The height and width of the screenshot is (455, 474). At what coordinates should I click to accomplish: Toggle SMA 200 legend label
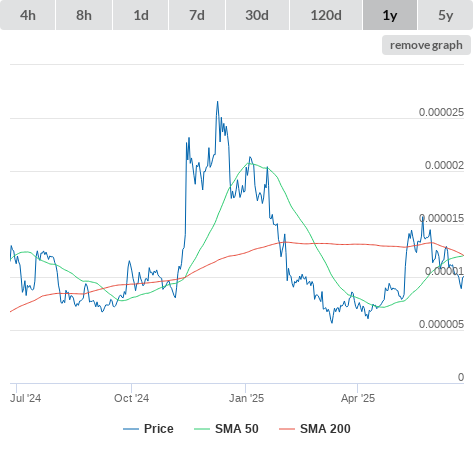pos(325,429)
